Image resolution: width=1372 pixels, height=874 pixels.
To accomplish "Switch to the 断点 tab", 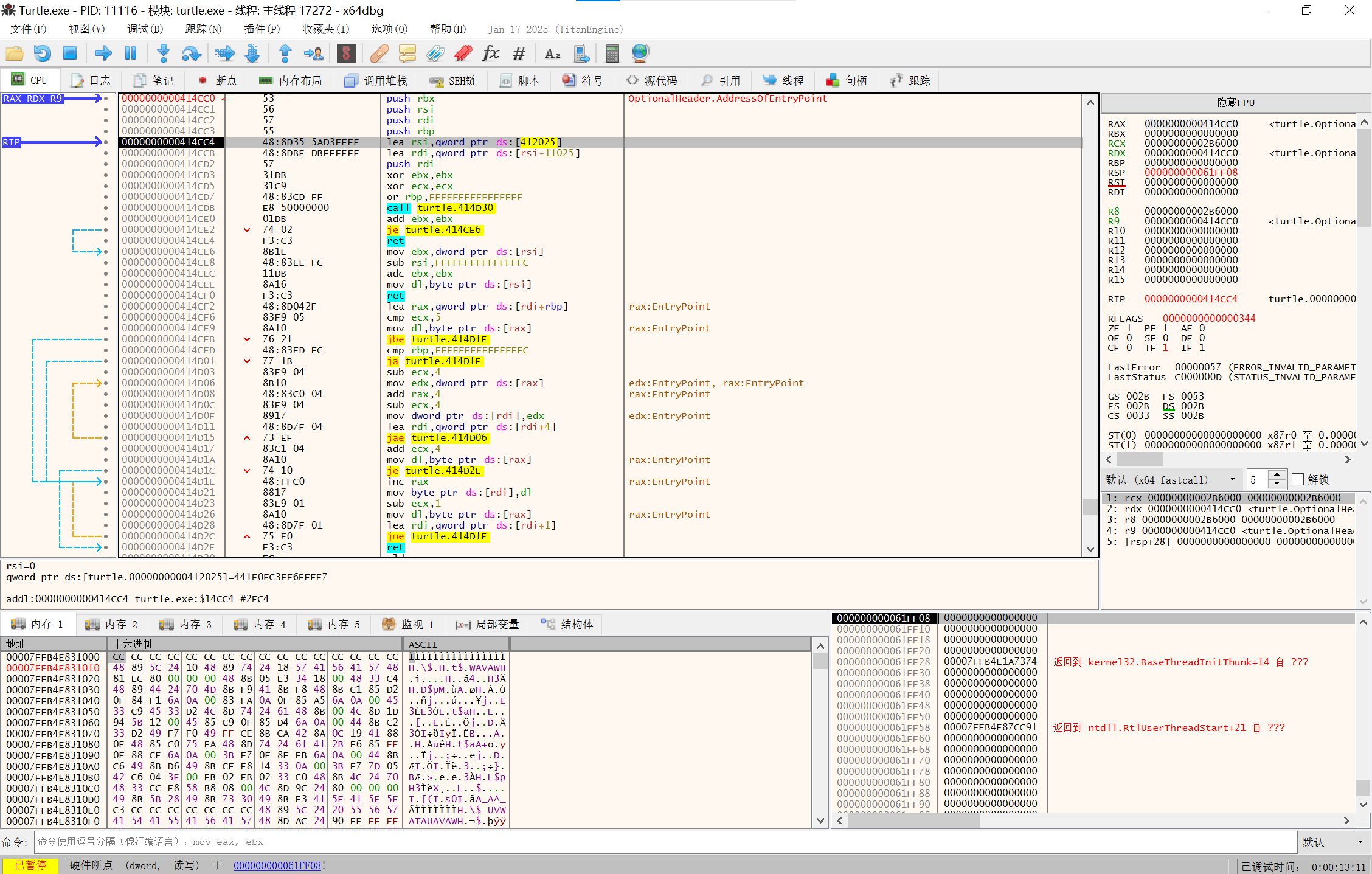I will (218, 80).
